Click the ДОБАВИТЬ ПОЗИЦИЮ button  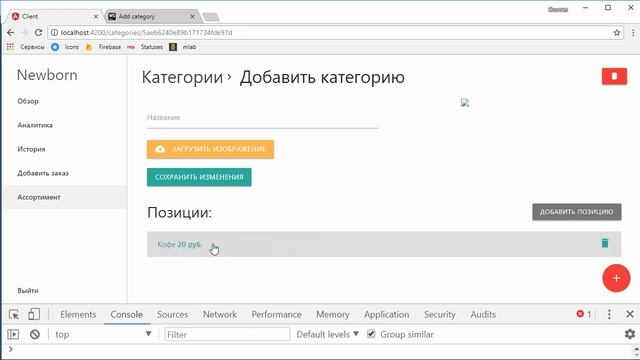(x=576, y=212)
